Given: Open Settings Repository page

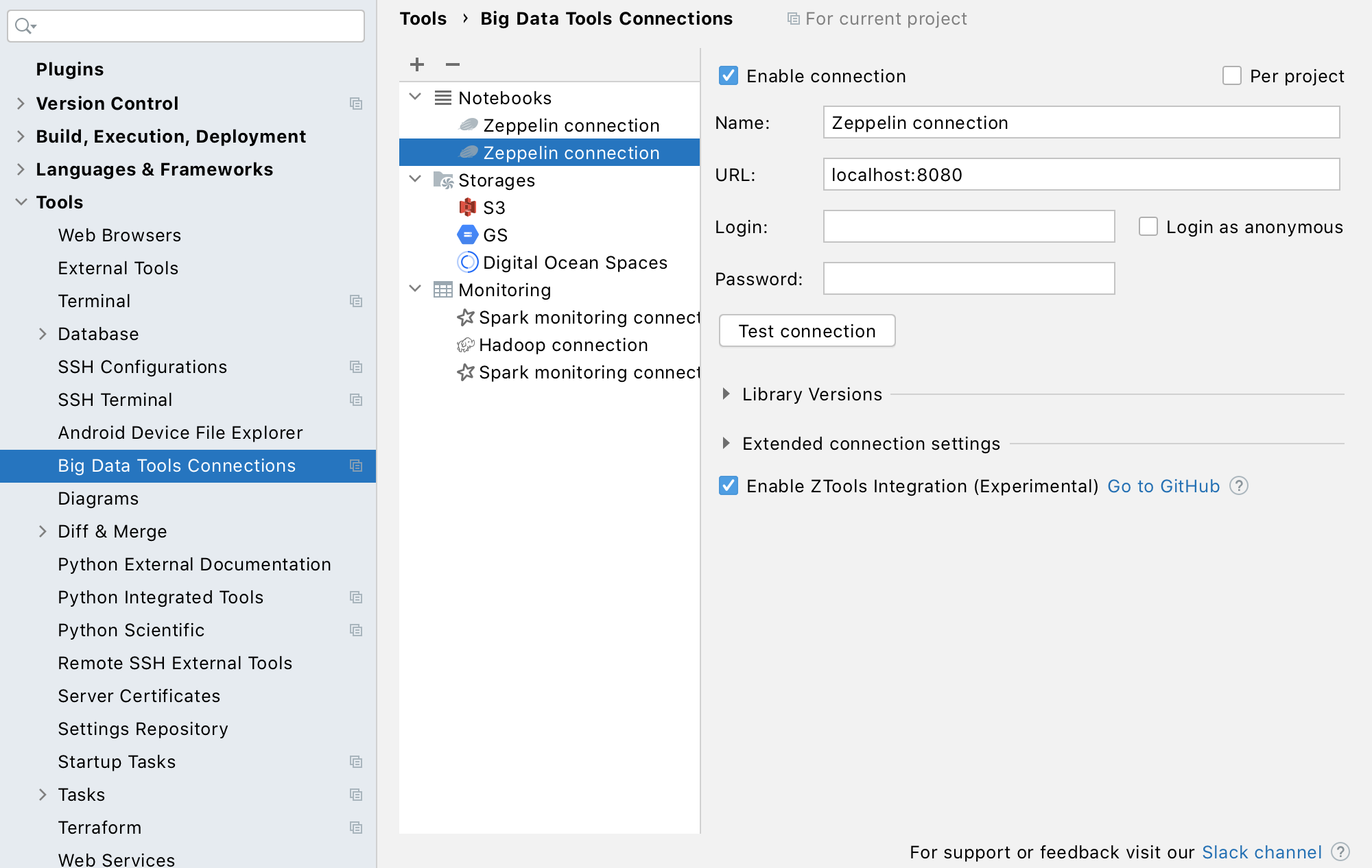Looking at the screenshot, I should pyautogui.click(x=143, y=729).
